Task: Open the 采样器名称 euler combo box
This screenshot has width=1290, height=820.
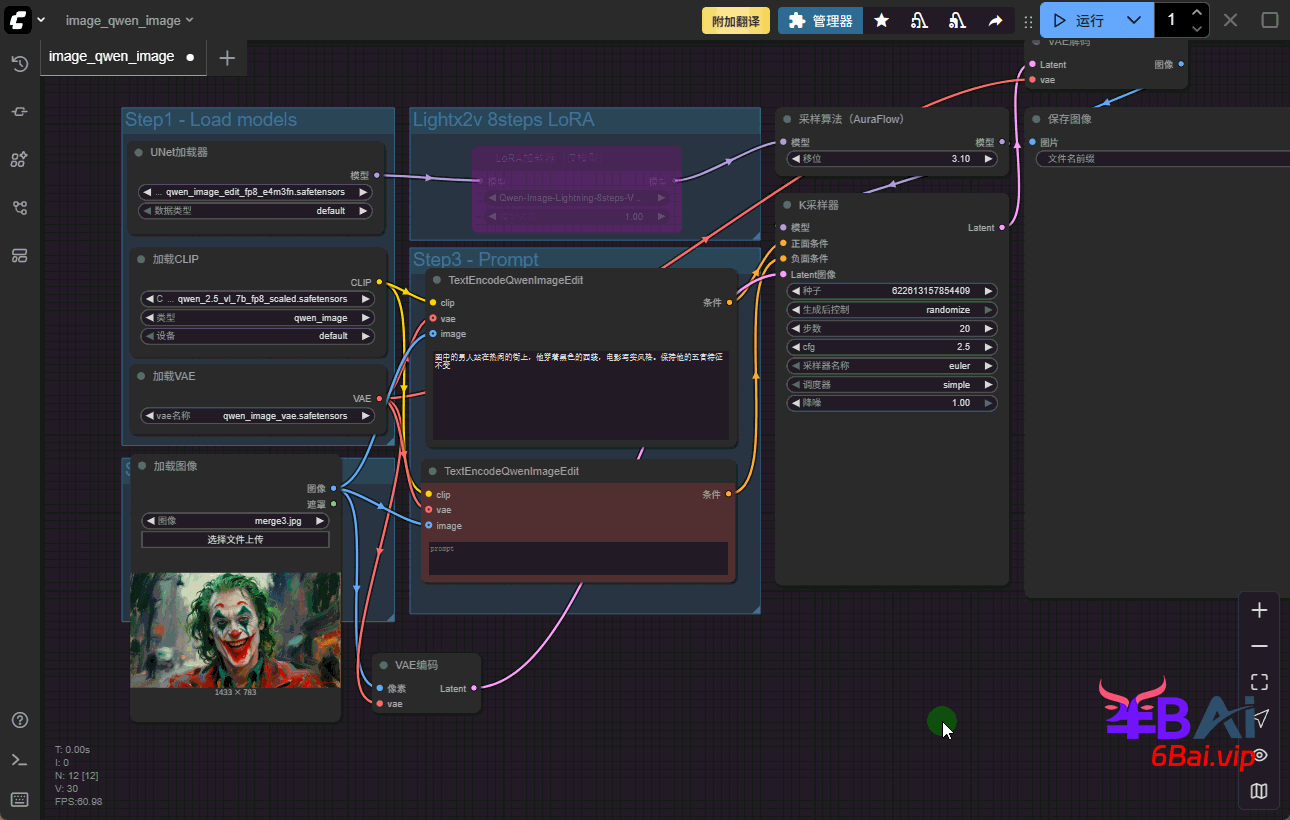Action: point(892,366)
